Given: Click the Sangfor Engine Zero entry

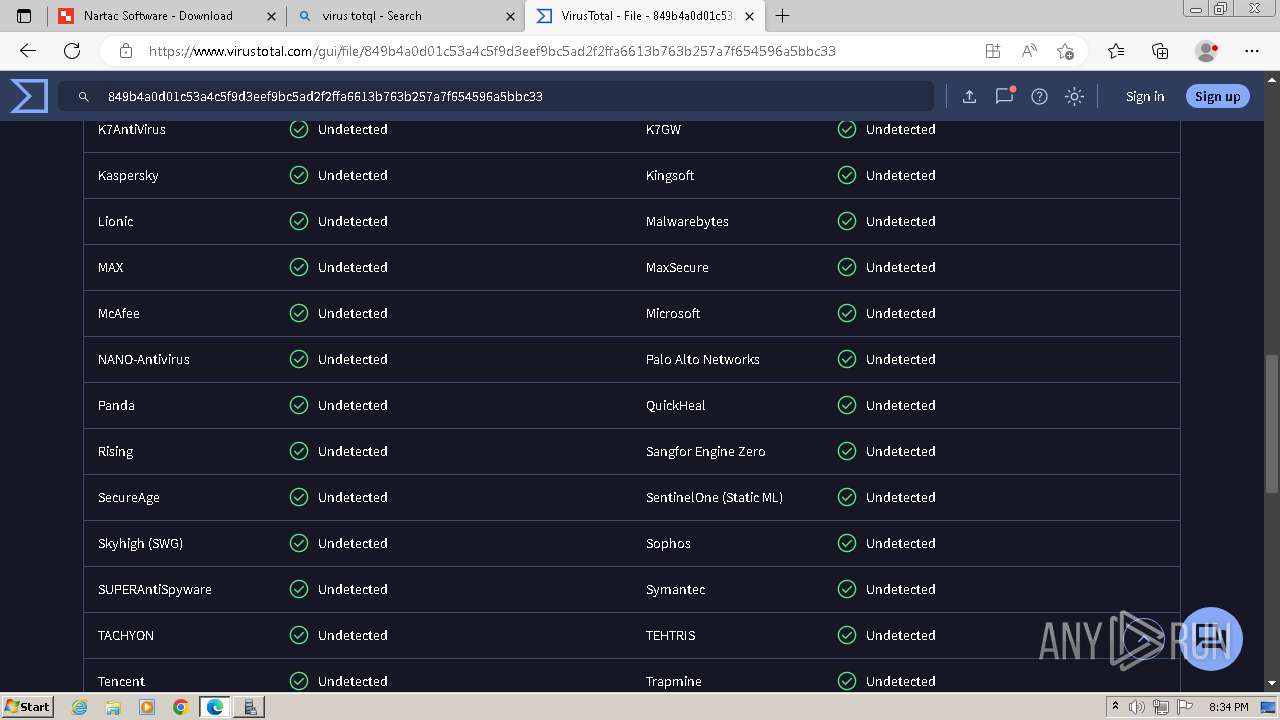Looking at the screenshot, I should point(706,451).
